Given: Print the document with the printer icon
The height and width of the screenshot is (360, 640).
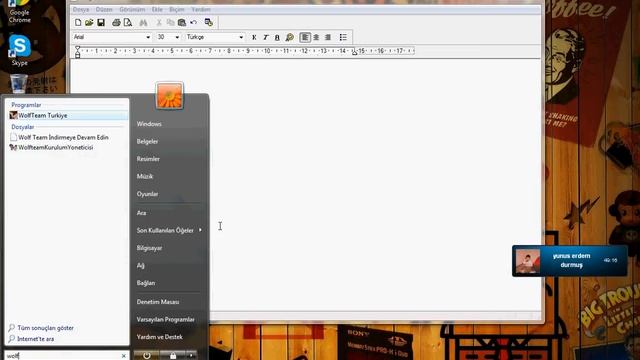Looking at the screenshot, I should (x=116, y=22).
